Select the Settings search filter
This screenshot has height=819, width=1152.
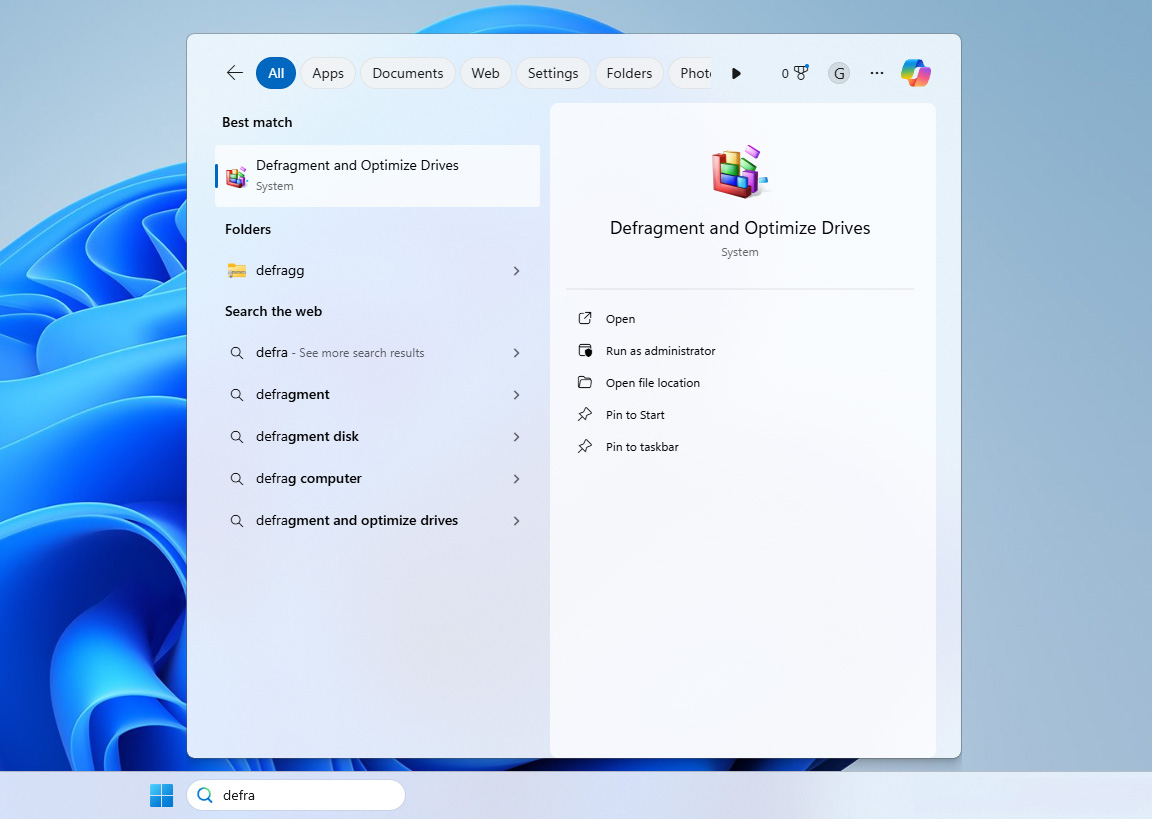pos(553,72)
